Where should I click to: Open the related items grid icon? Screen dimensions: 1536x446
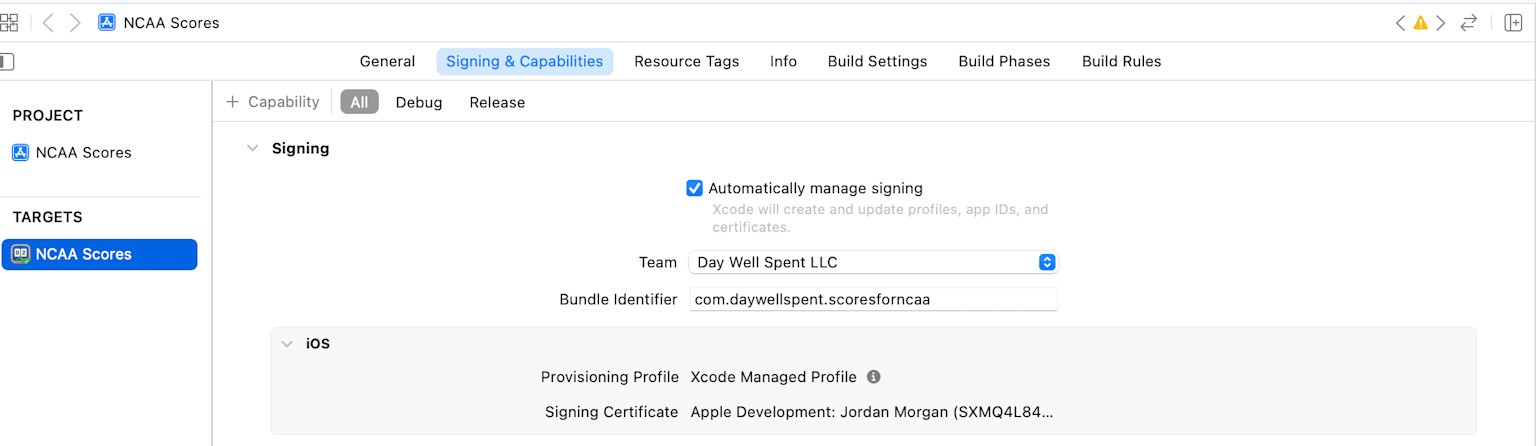pos(9,22)
